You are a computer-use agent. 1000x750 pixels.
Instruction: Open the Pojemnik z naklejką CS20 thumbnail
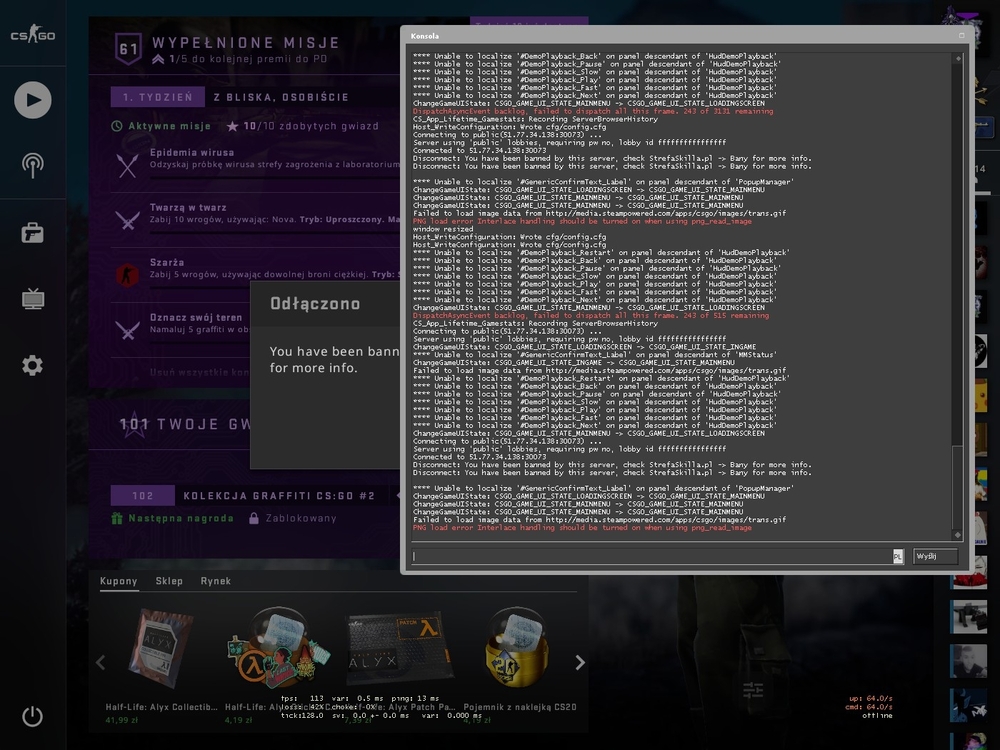point(517,649)
